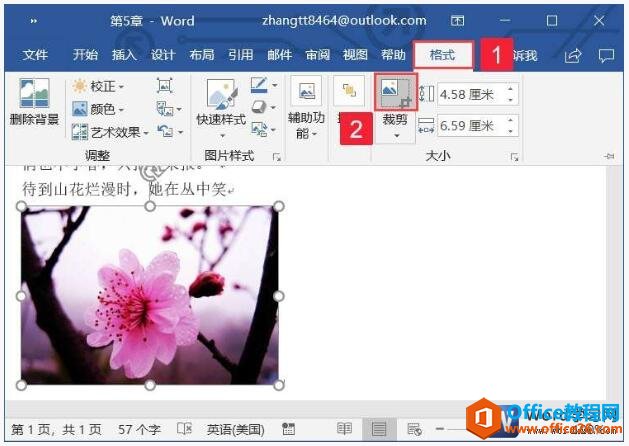The image size is (629, 446).
Task: Open the Quick Styles (快速样式) gallery
Action: click(x=221, y=106)
